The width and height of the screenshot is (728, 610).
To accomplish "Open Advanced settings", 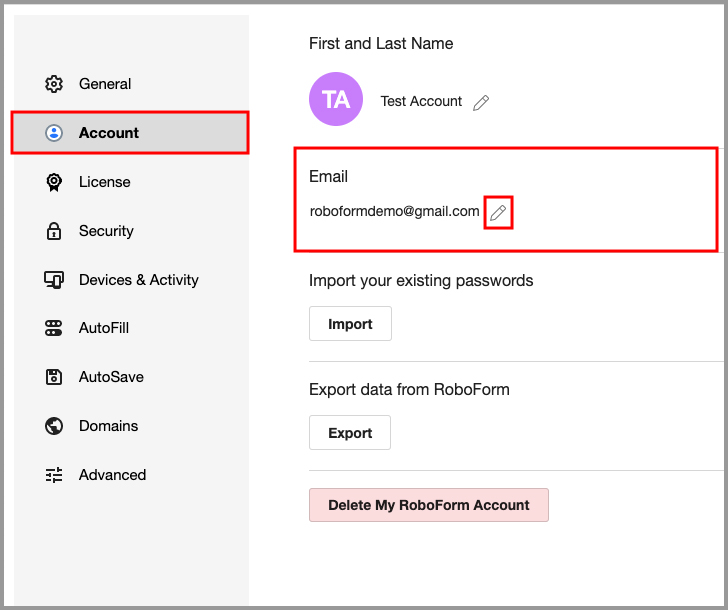I will click(x=112, y=475).
